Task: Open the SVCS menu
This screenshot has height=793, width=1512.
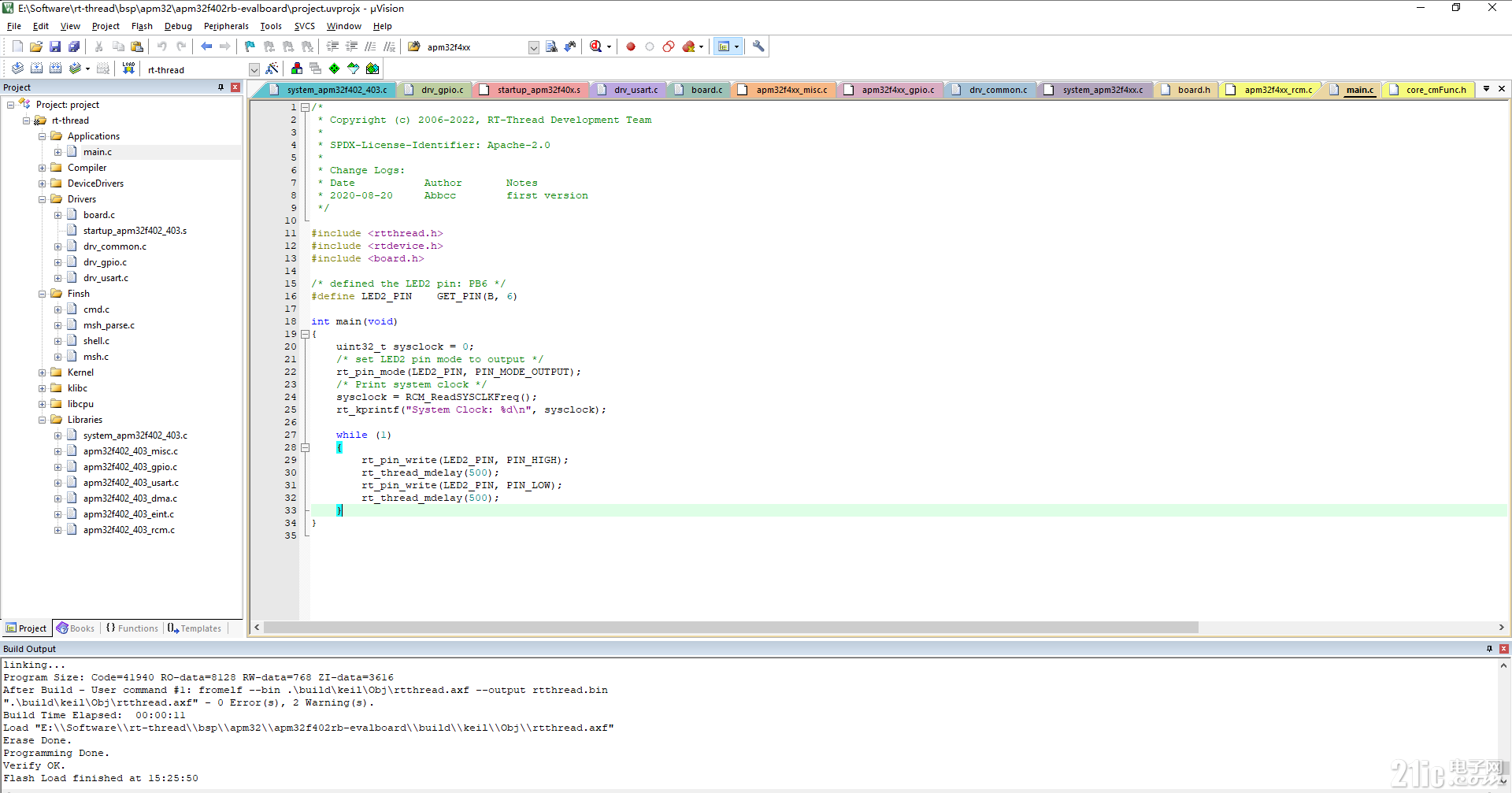Action: pos(304,26)
